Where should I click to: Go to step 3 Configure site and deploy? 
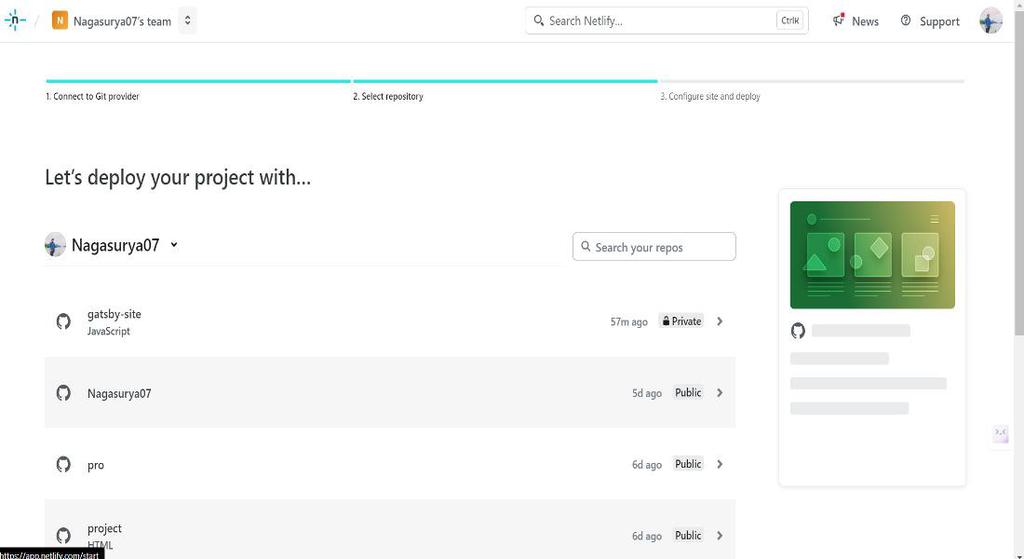pyautogui.click(x=710, y=97)
